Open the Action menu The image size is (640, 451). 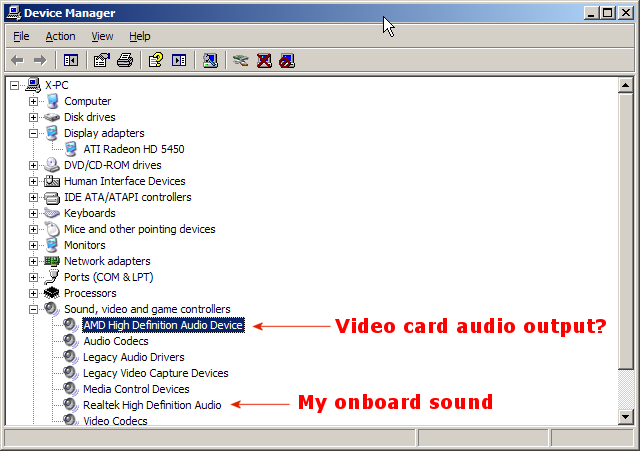[60, 36]
